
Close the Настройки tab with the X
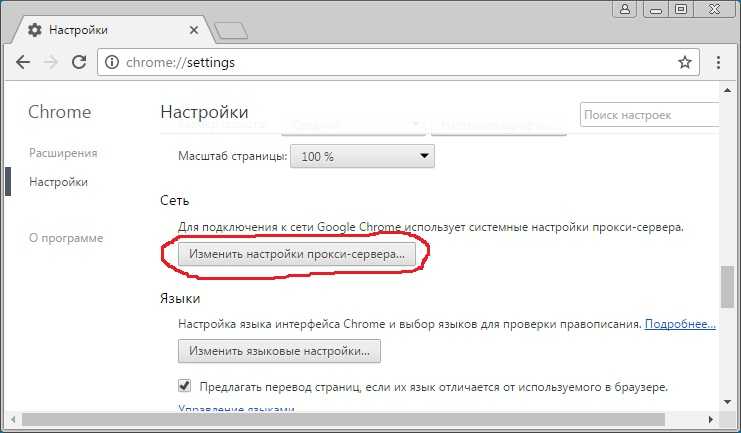click(x=194, y=30)
